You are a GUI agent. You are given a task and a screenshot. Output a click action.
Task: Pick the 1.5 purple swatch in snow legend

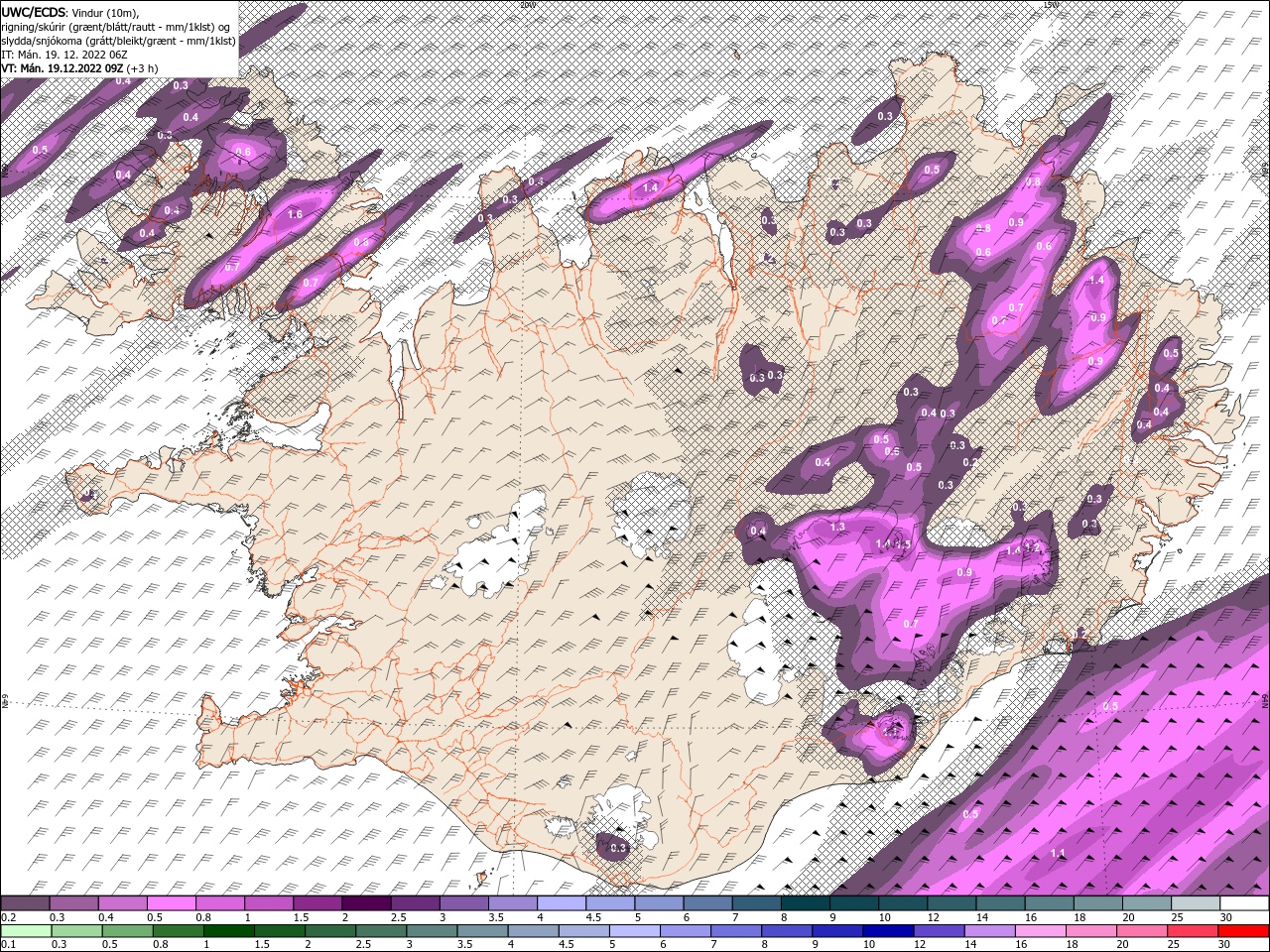pos(317,902)
